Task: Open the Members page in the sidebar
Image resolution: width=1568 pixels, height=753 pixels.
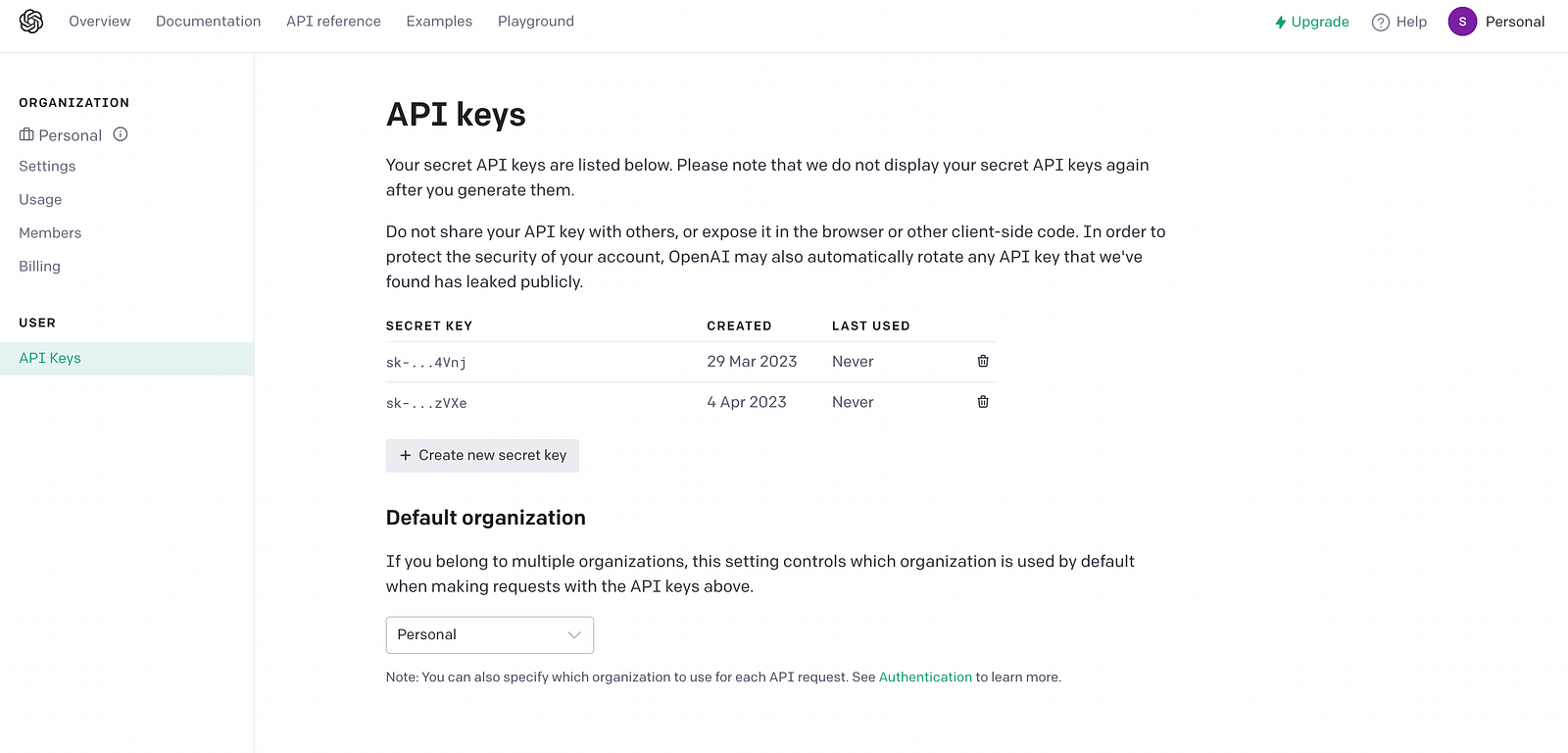Action: [50, 233]
